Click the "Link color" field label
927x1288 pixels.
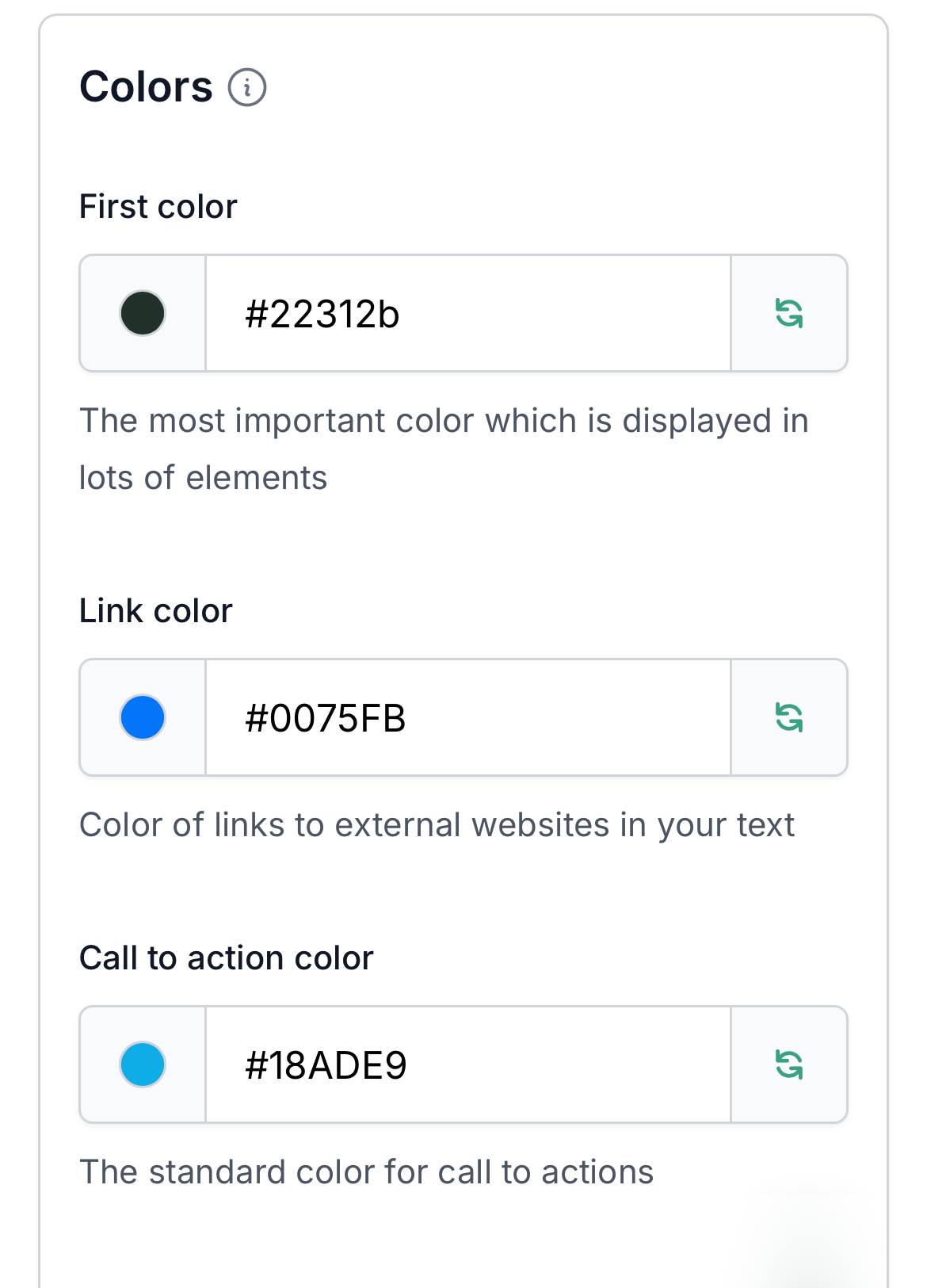156,611
